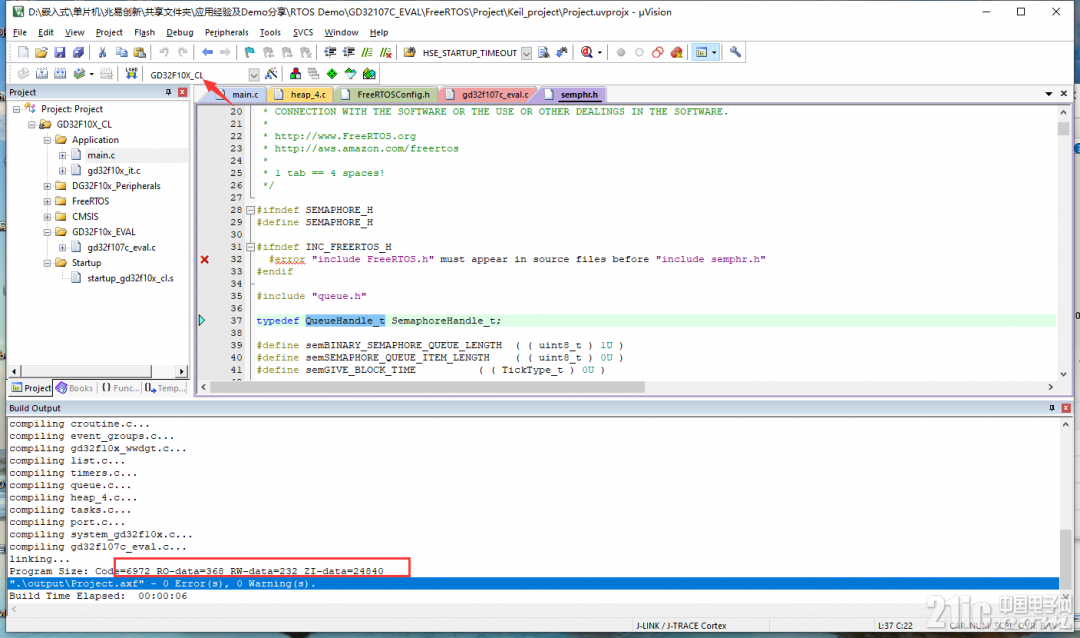The height and width of the screenshot is (638, 1080).
Task: Collapse the #ifndef SEMAPHORE_H fold at line 28
Action: click(251, 210)
